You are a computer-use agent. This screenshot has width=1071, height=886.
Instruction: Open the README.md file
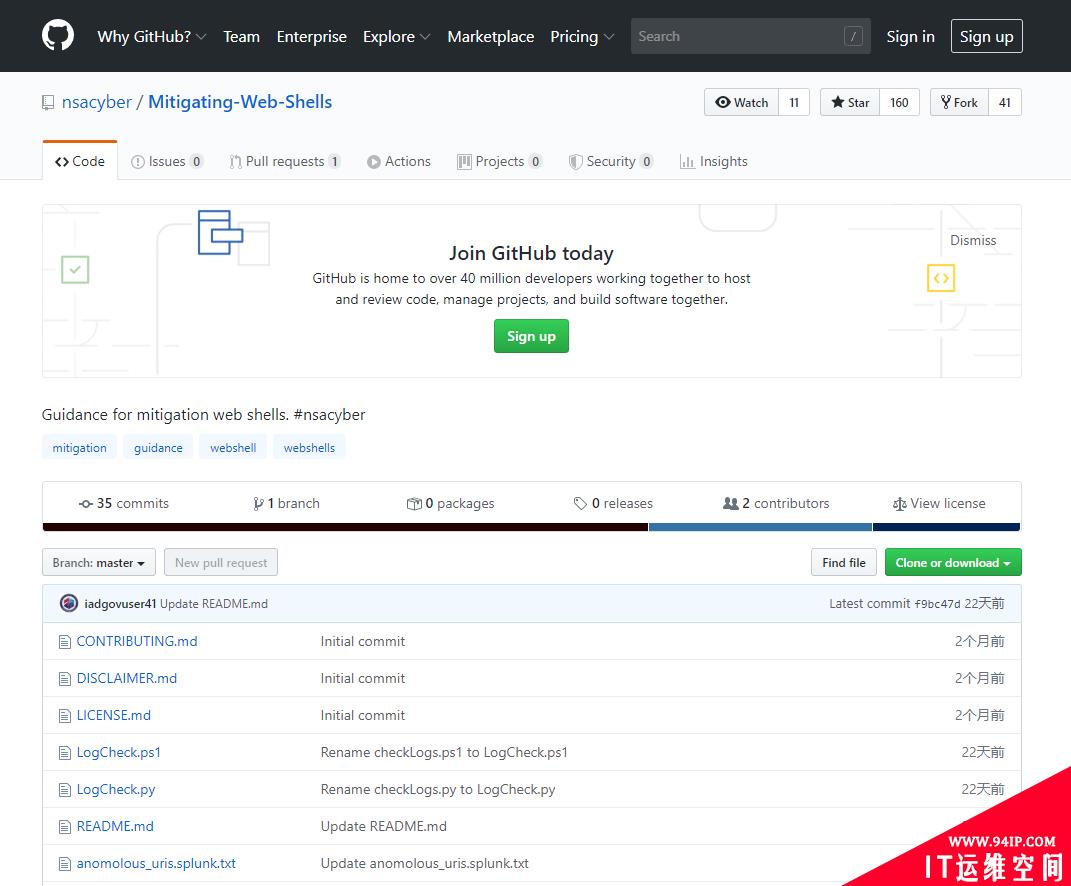115,827
